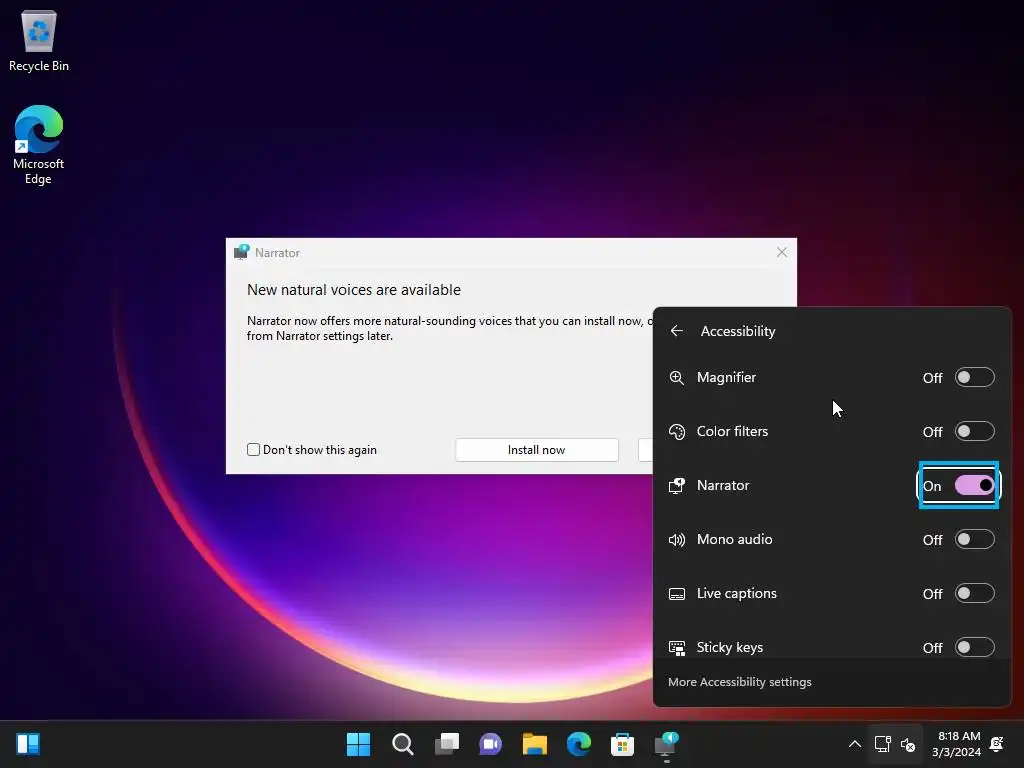Open Task View on the taskbar
Viewport: 1024px width, 768px height.
(x=447, y=744)
